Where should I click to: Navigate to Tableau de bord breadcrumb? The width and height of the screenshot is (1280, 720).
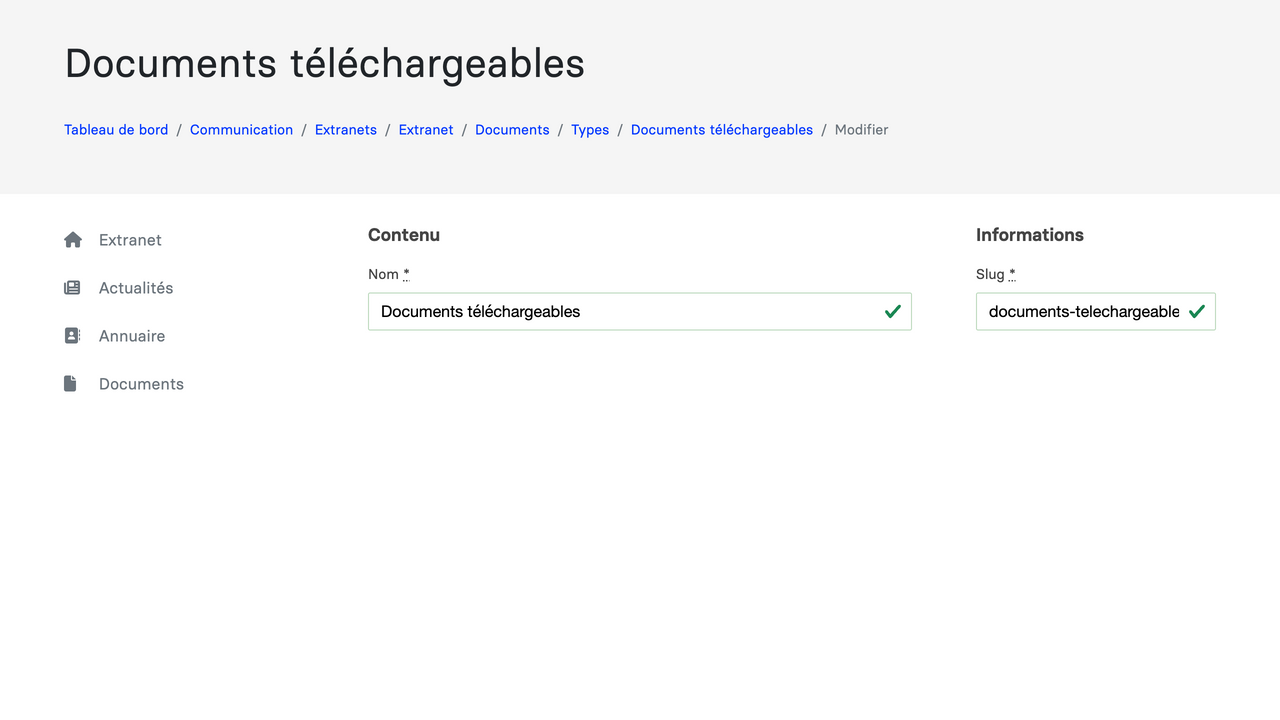116,130
